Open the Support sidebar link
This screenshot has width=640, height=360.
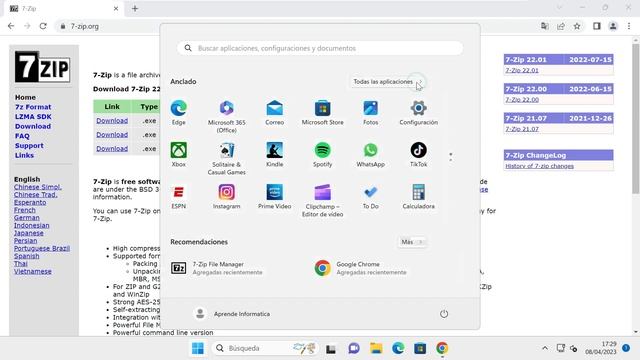[x=29, y=146]
